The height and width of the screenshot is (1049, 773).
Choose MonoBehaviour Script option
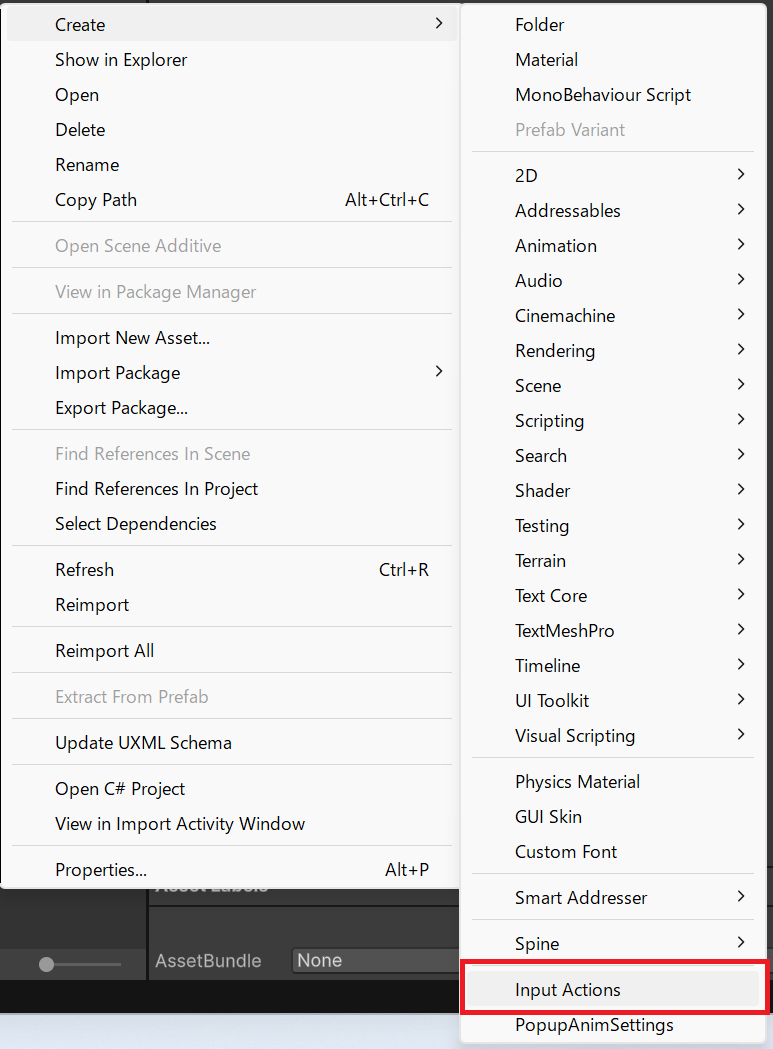[603, 95]
